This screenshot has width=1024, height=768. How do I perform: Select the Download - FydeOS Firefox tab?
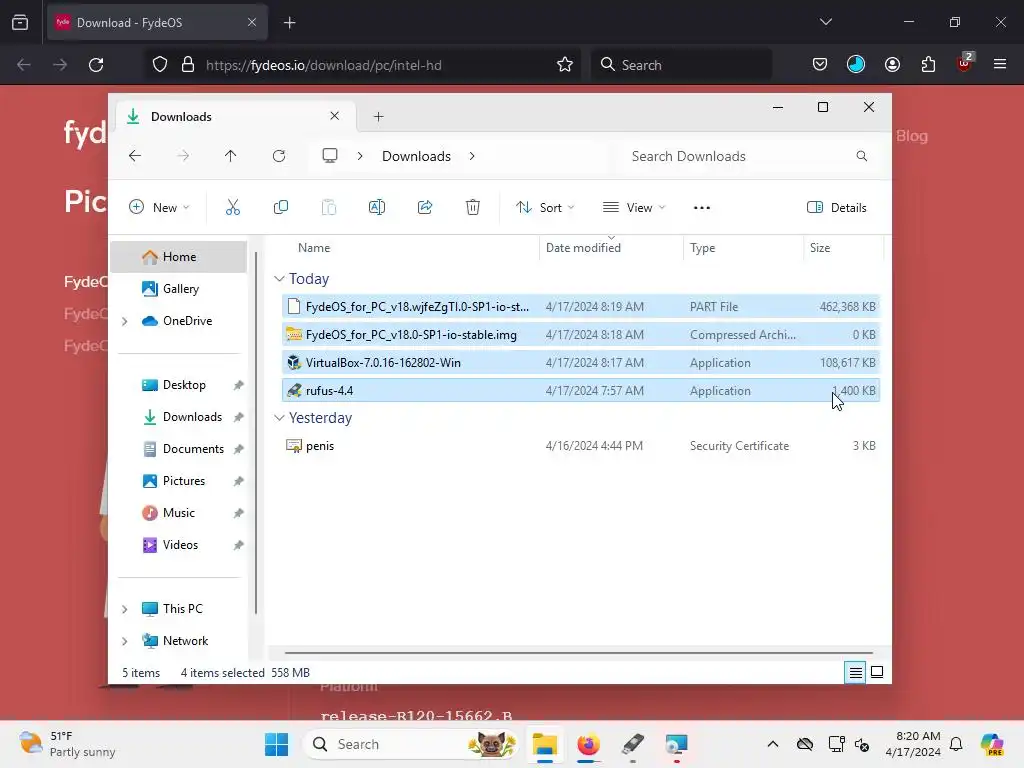coord(157,23)
